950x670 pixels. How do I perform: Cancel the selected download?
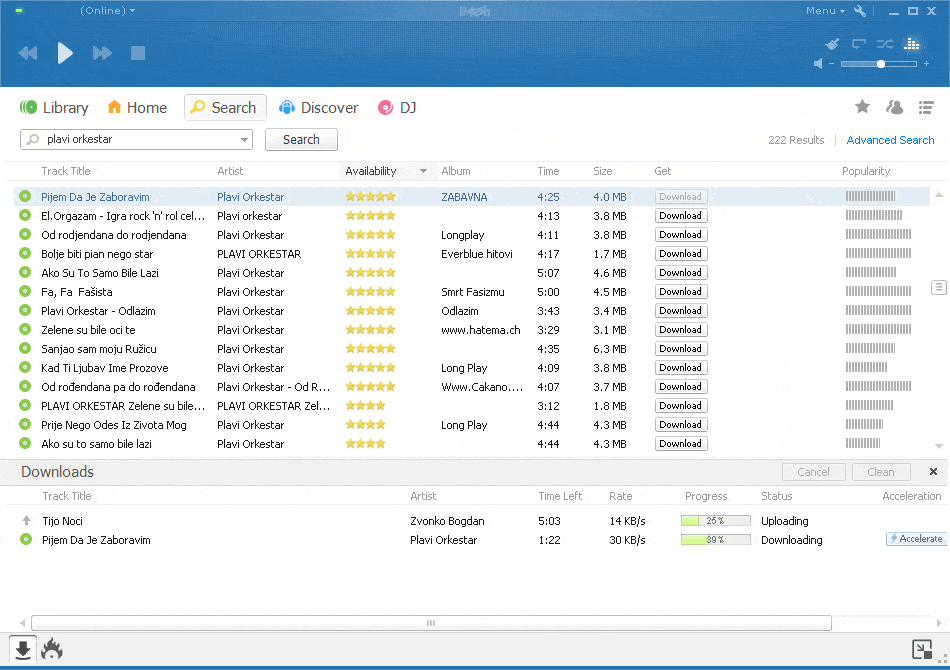pyautogui.click(x=813, y=472)
